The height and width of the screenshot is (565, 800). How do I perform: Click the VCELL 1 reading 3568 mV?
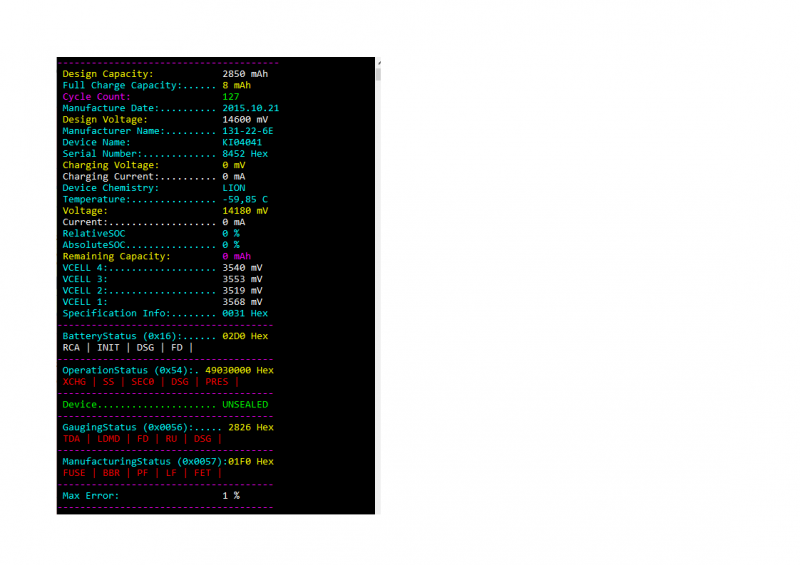242,302
